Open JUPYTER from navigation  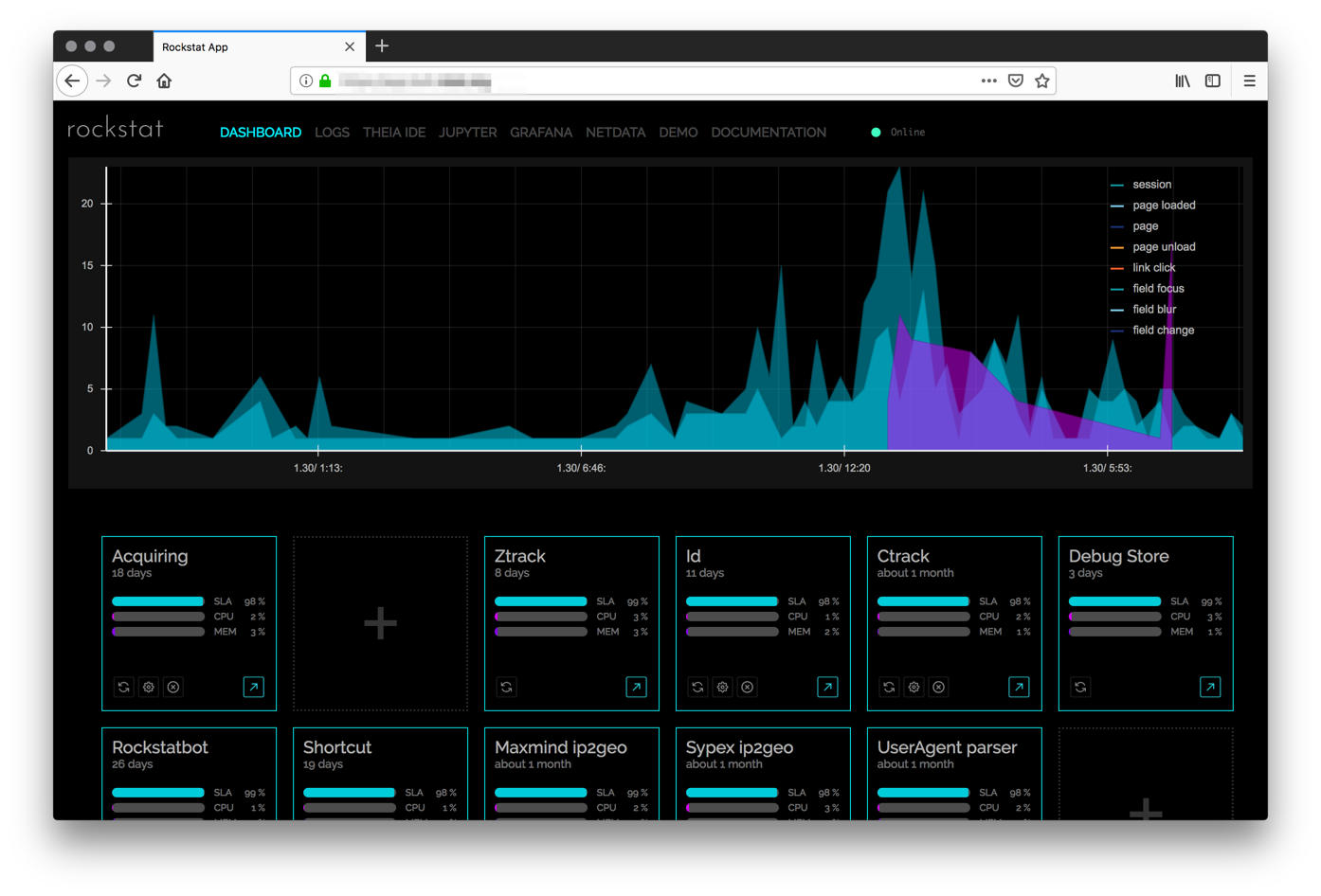pos(468,133)
